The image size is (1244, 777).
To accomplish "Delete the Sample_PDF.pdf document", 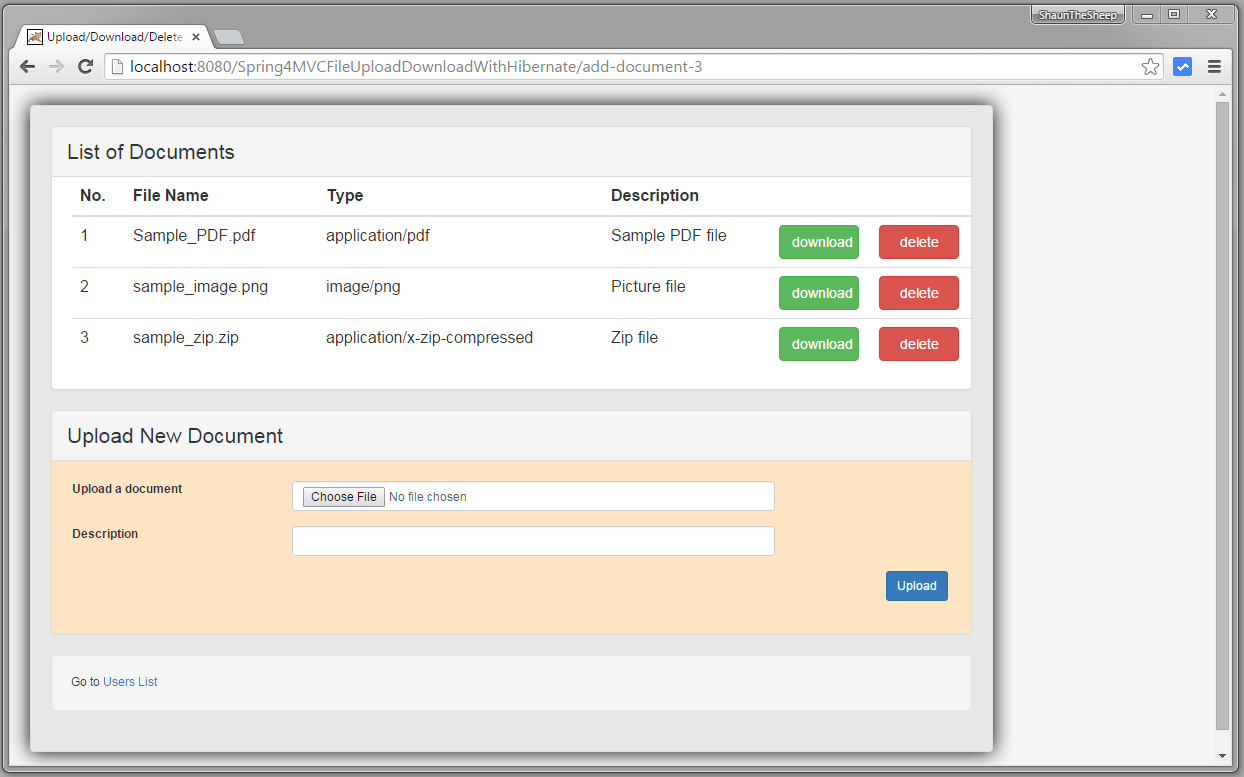I will pos(918,242).
